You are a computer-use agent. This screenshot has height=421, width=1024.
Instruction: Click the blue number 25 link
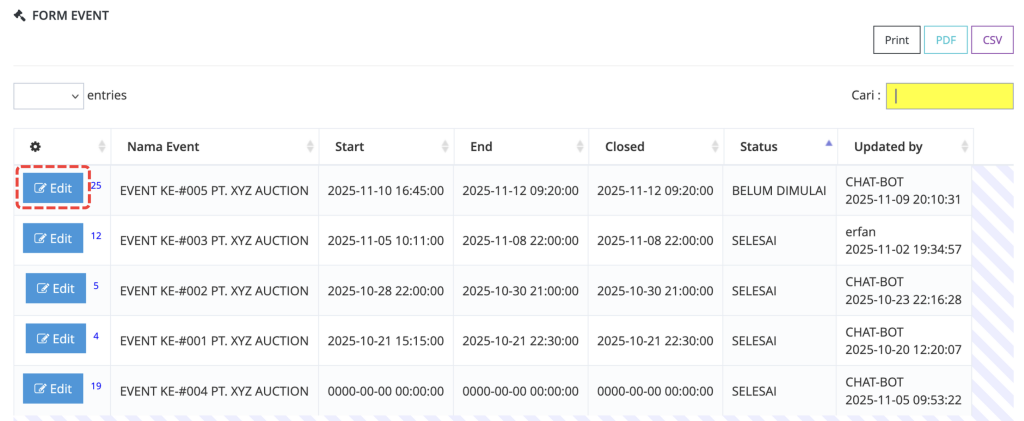(x=96, y=186)
